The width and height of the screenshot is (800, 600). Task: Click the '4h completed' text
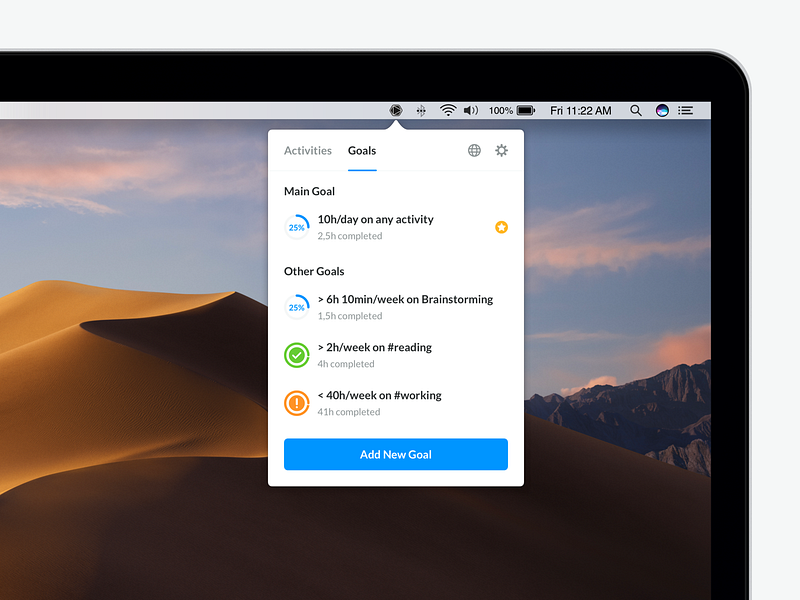coord(346,364)
